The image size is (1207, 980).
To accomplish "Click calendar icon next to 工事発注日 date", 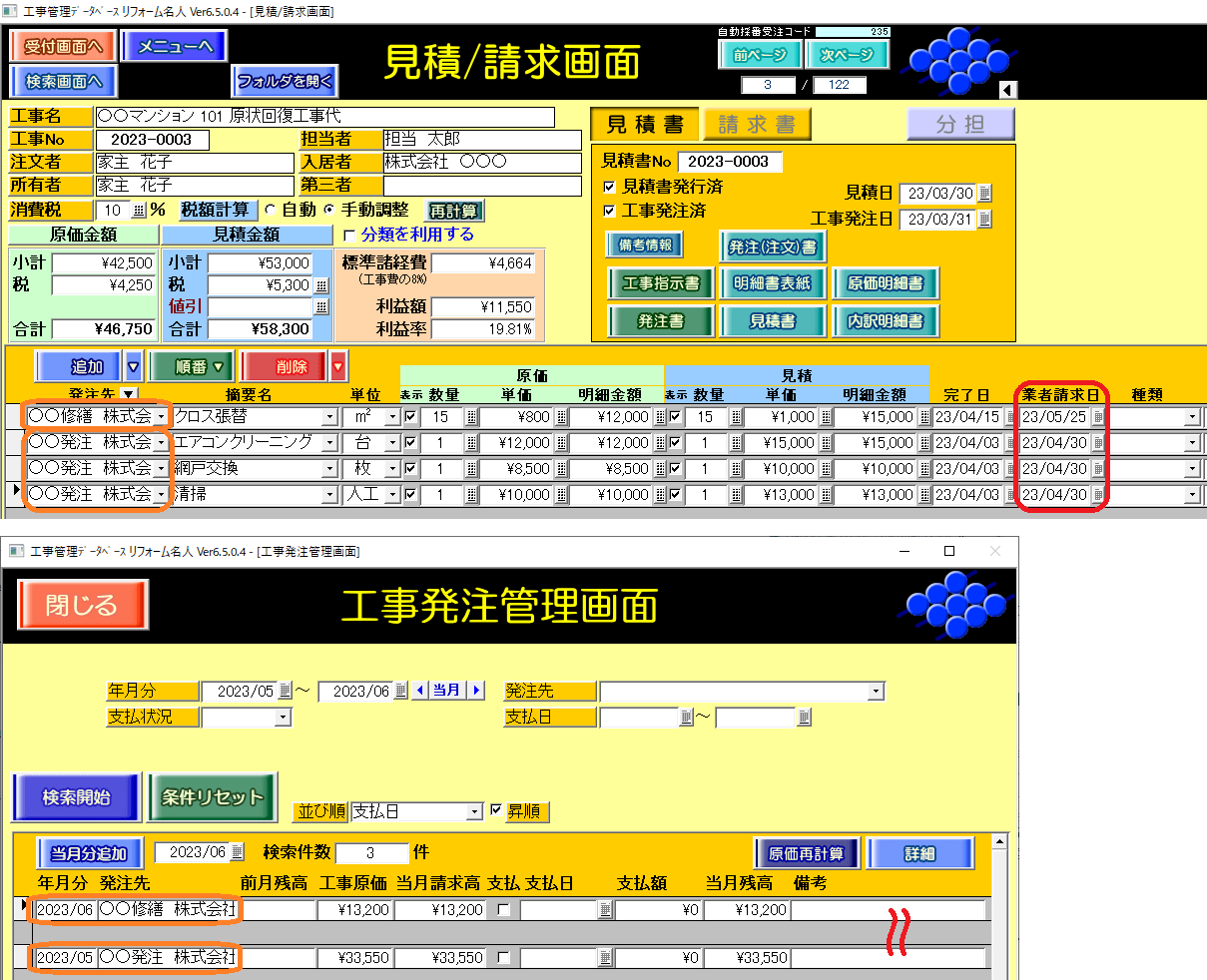I will coord(985,220).
